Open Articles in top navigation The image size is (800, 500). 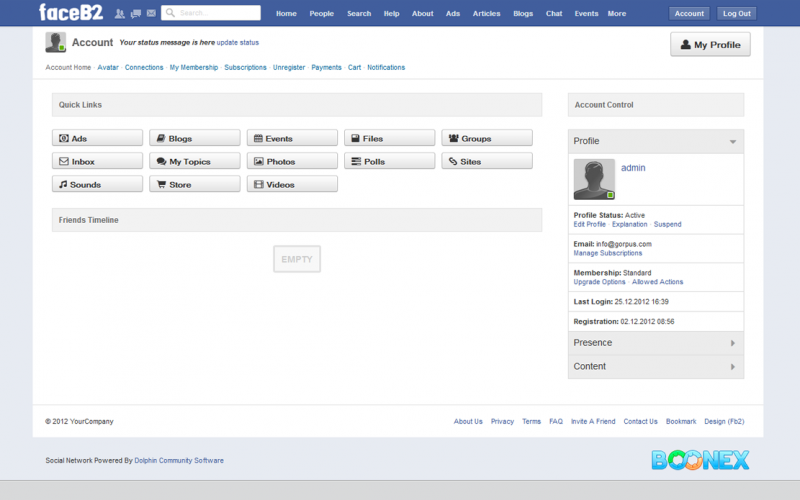point(486,14)
